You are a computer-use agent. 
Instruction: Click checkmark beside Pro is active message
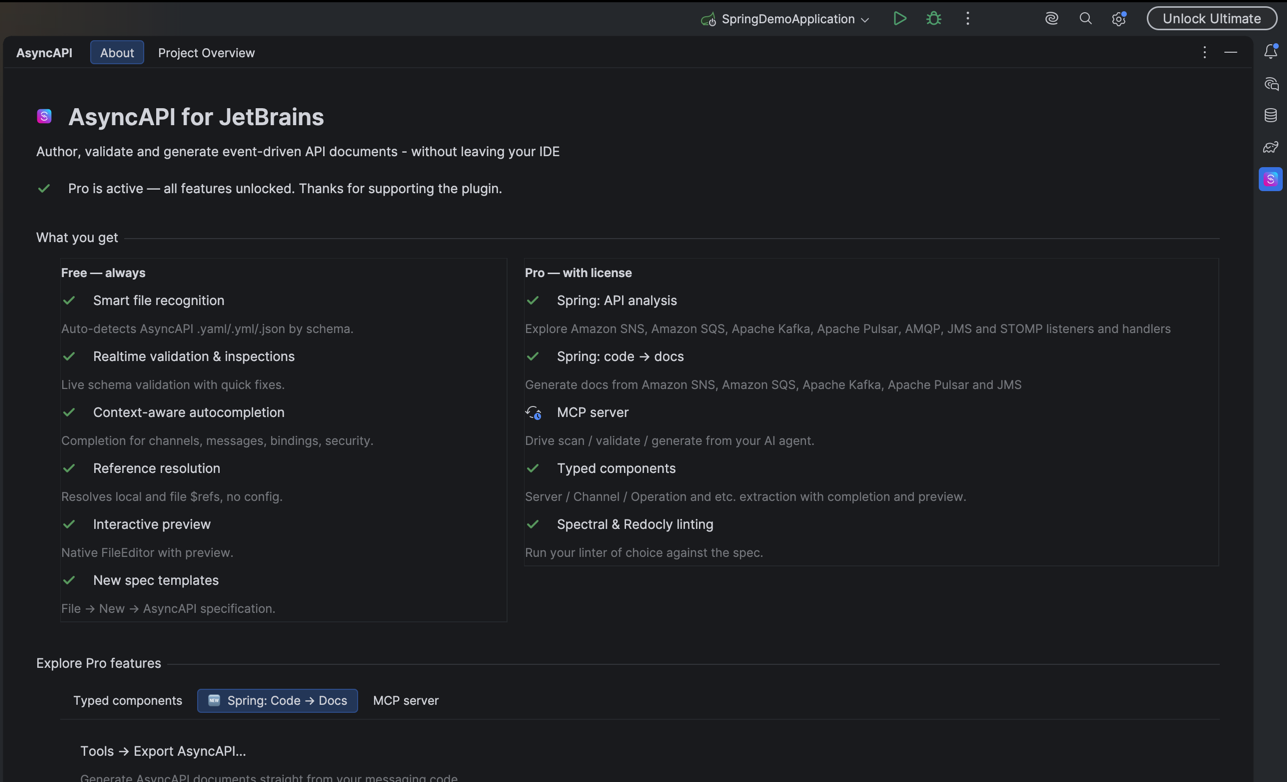click(x=44, y=188)
